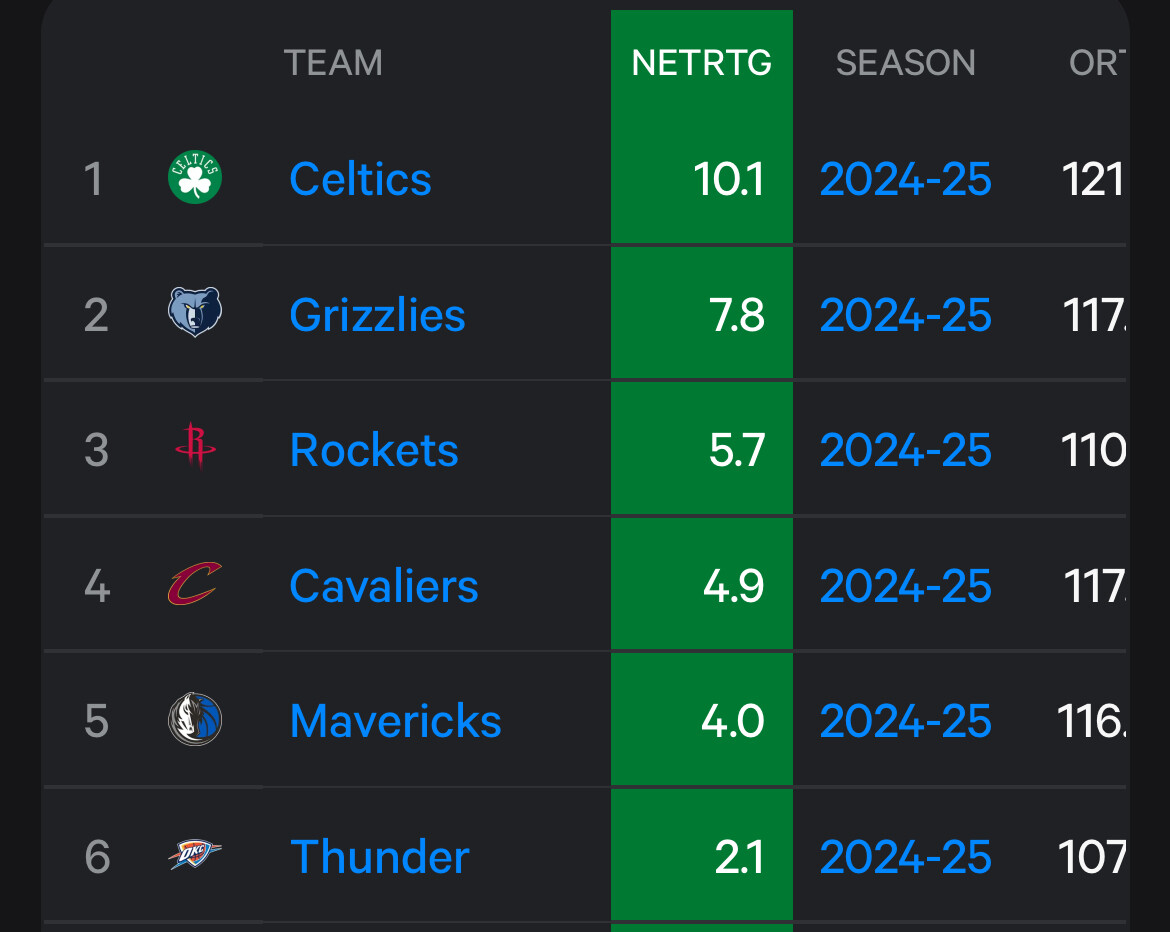The image size is (1170, 932).
Task: Click the Thunder OKC logo
Action: click(195, 854)
